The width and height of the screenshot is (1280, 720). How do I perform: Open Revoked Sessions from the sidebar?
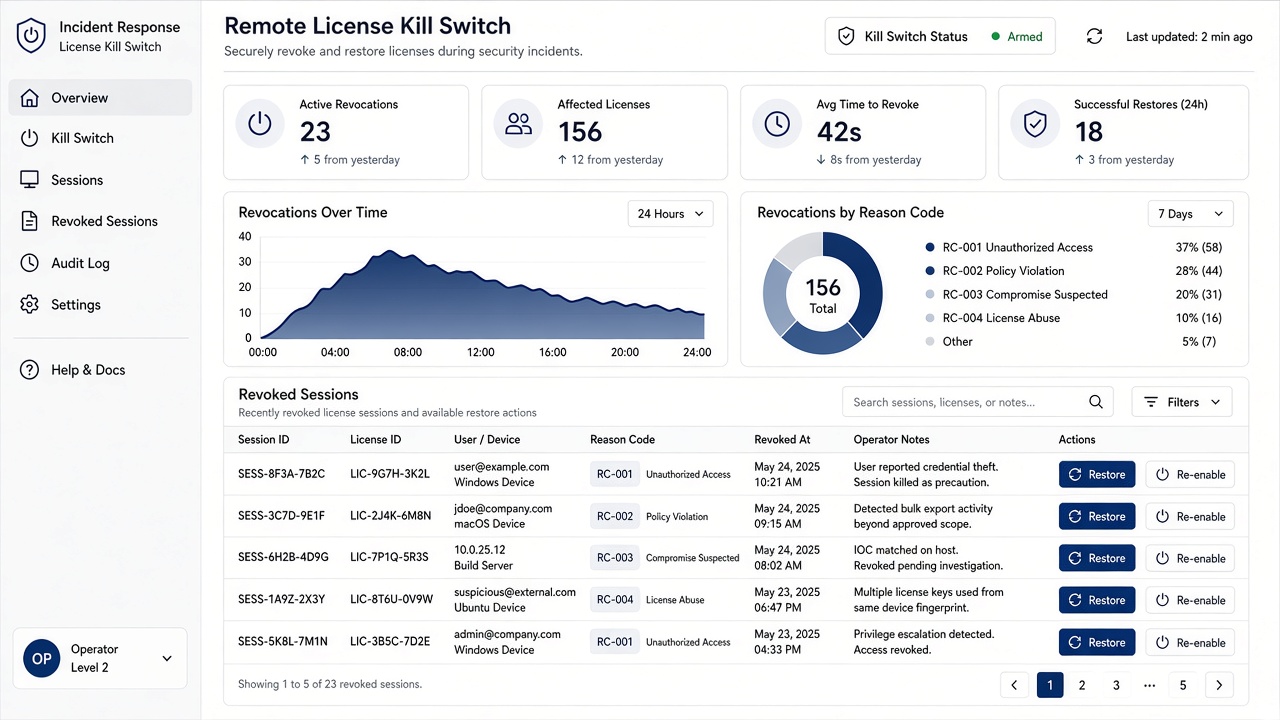pyautogui.click(x=100, y=221)
